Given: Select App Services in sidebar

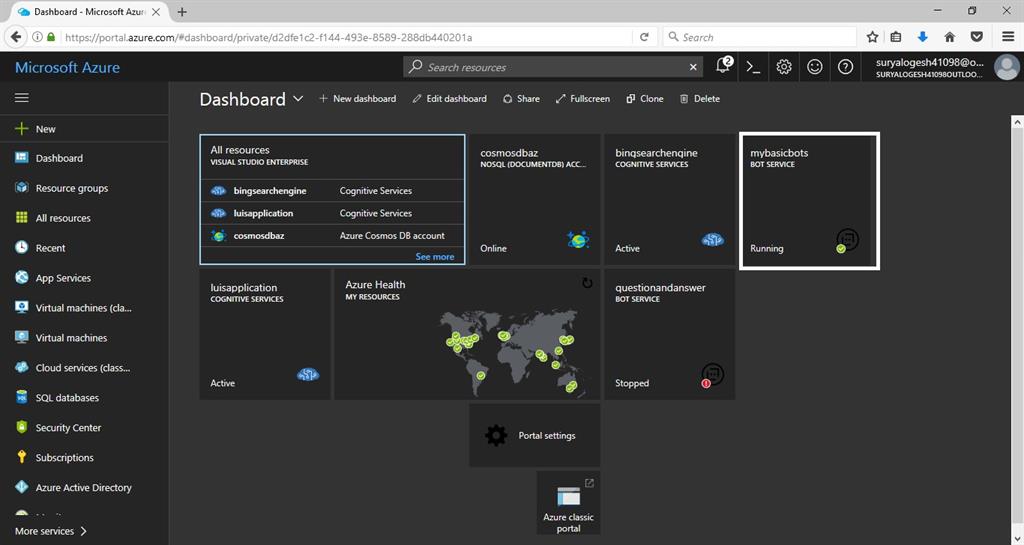Looking at the screenshot, I should (63, 278).
